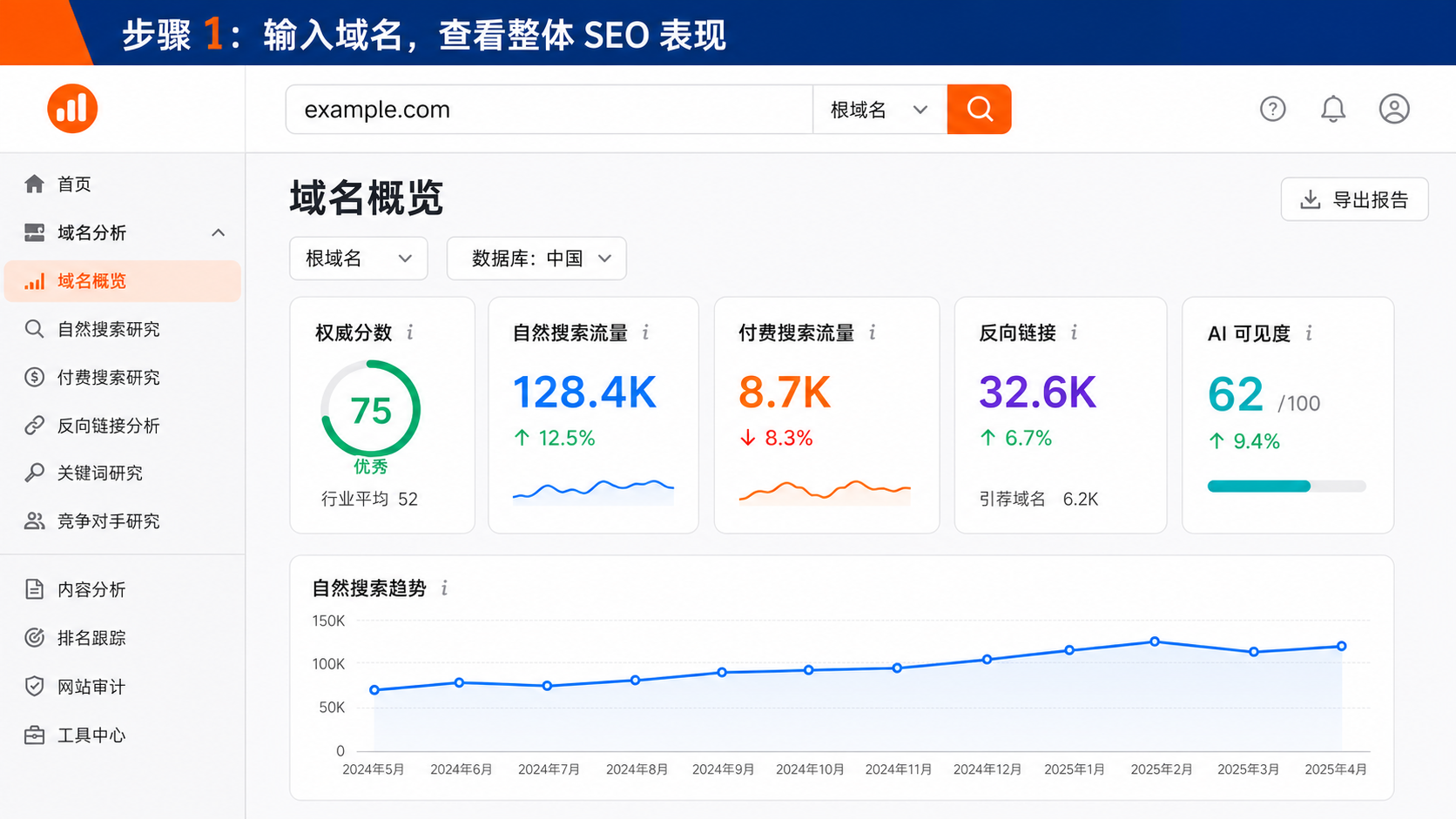Click the 128.4K organic traffic value
Screen dimensions: 1456x819
[x=584, y=393]
